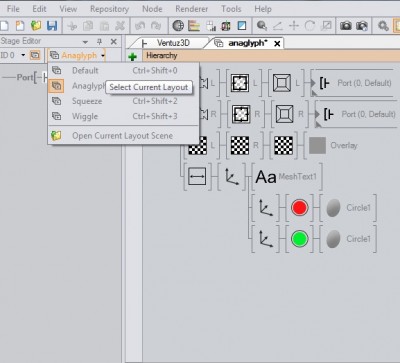Viewport: 400px width, 363px height.
Task: Click the globe sphere toolbar icon
Action: [178, 26]
